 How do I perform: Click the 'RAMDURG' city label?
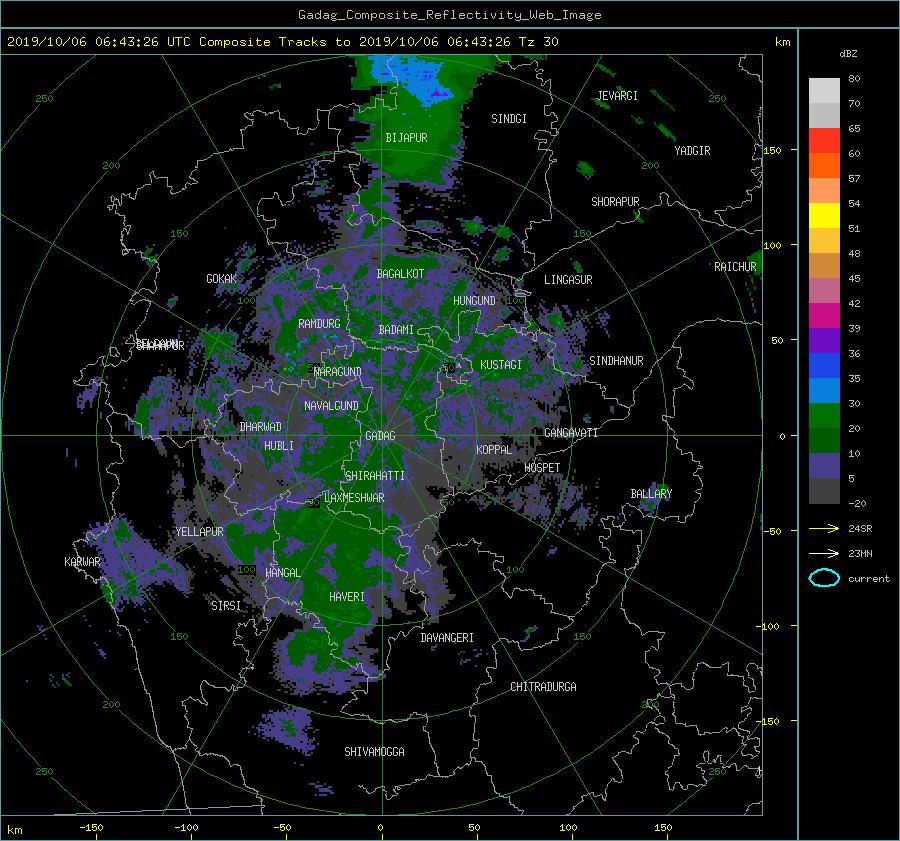tap(319, 324)
